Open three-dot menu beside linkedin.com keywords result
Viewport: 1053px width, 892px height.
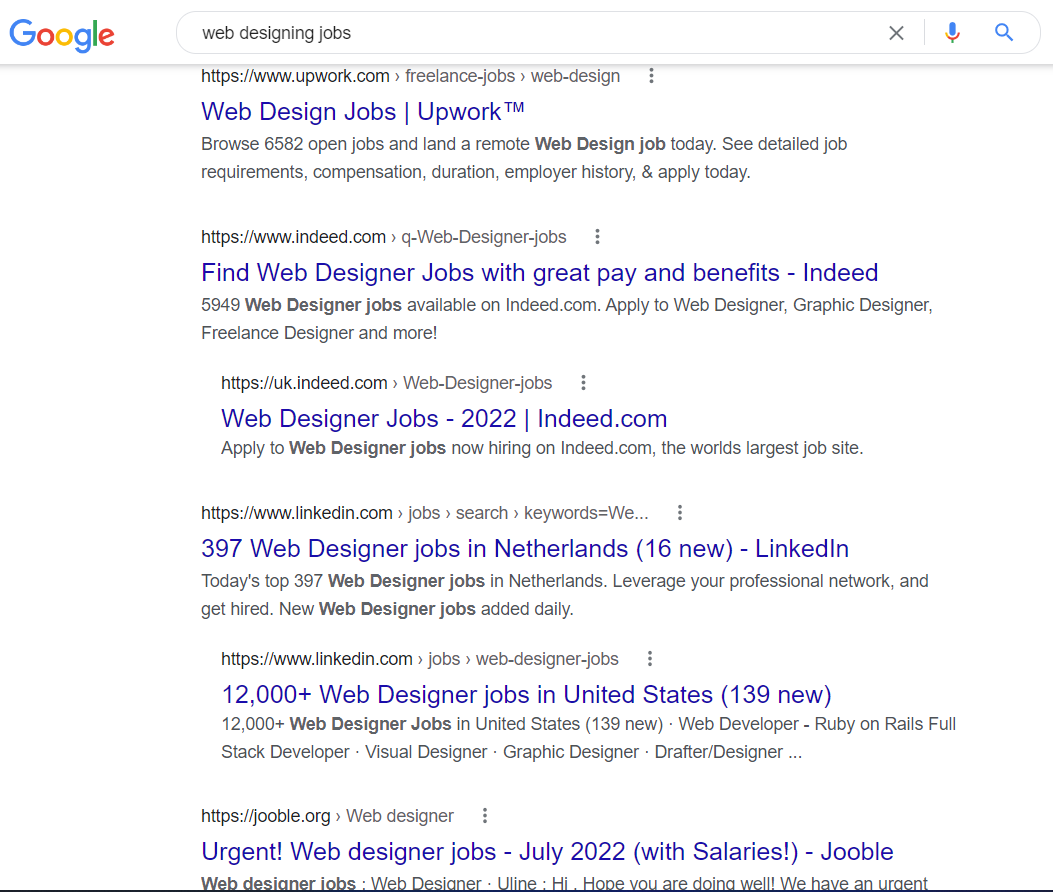click(680, 512)
